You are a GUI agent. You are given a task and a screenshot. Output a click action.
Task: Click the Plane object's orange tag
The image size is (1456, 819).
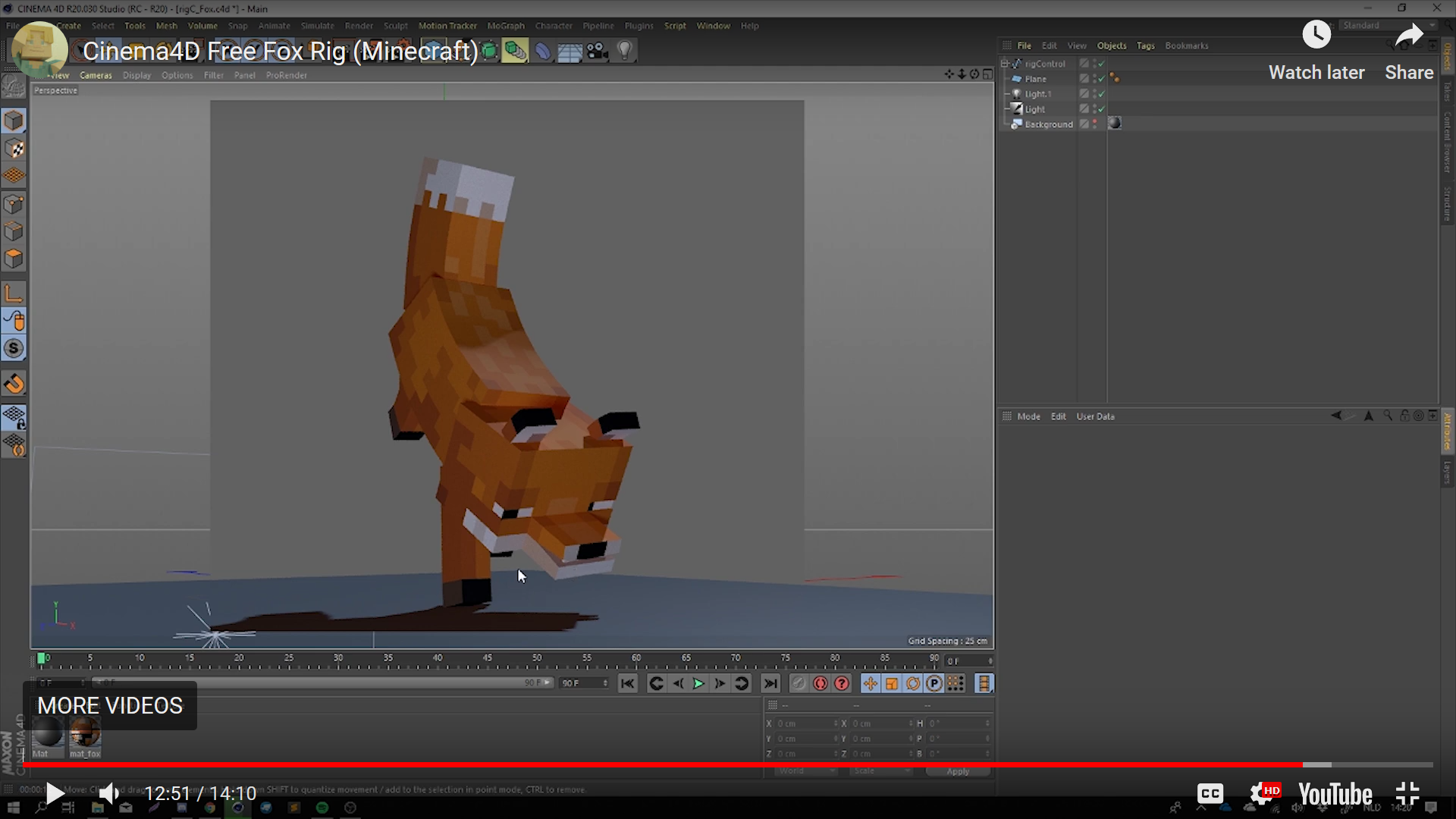click(1114, 78)
